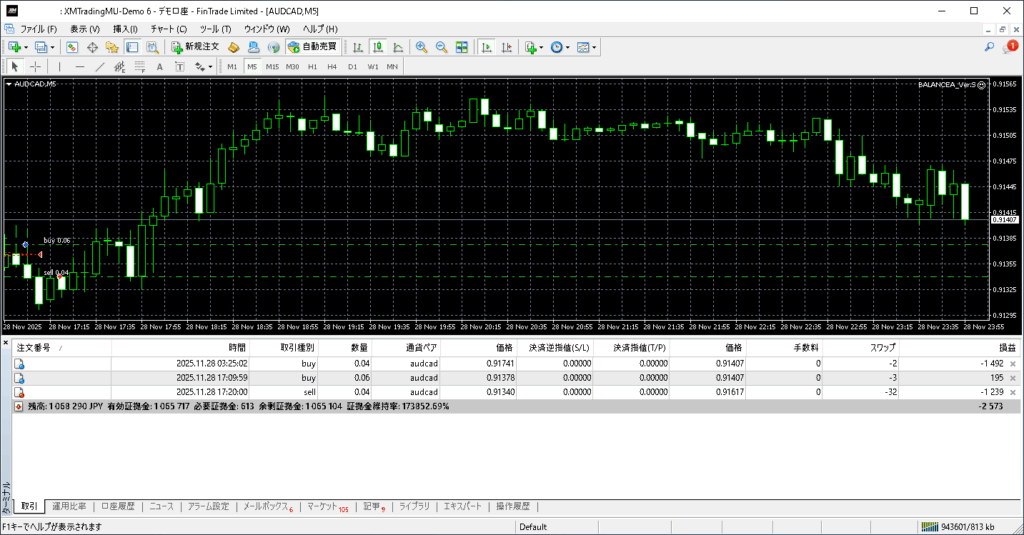The image size is (1024, 535).
Task: Click the zoom out magnifier icon
Action: tap(441, 47)
